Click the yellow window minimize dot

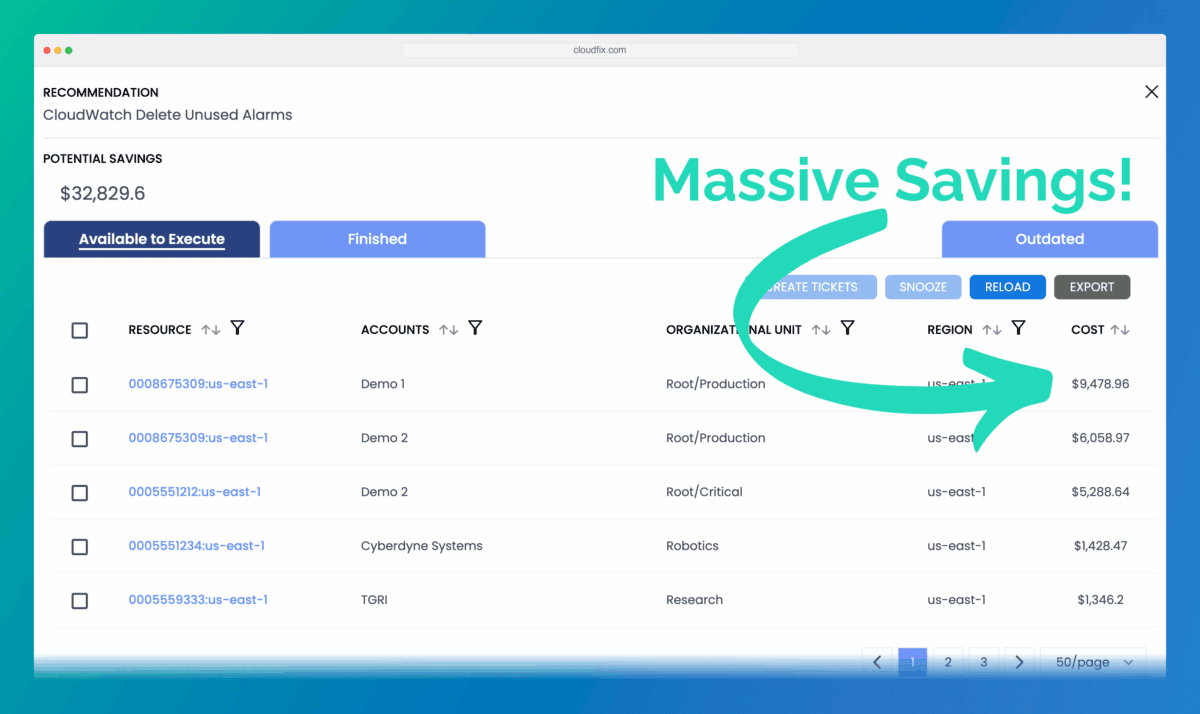57,50
